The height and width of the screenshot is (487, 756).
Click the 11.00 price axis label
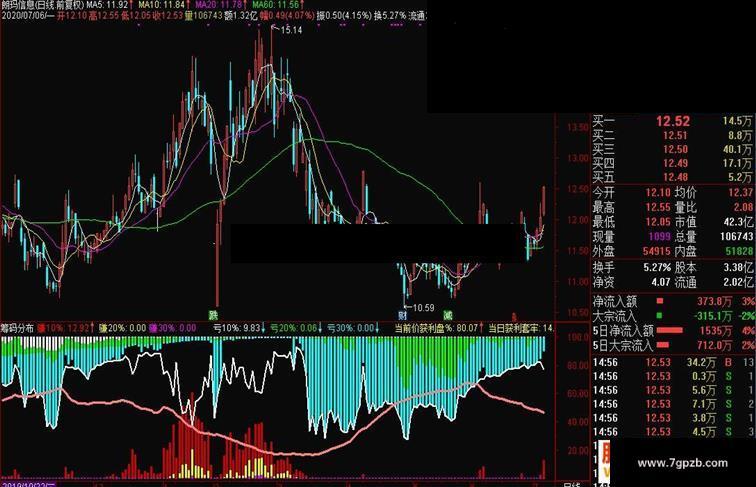(577, 282)
